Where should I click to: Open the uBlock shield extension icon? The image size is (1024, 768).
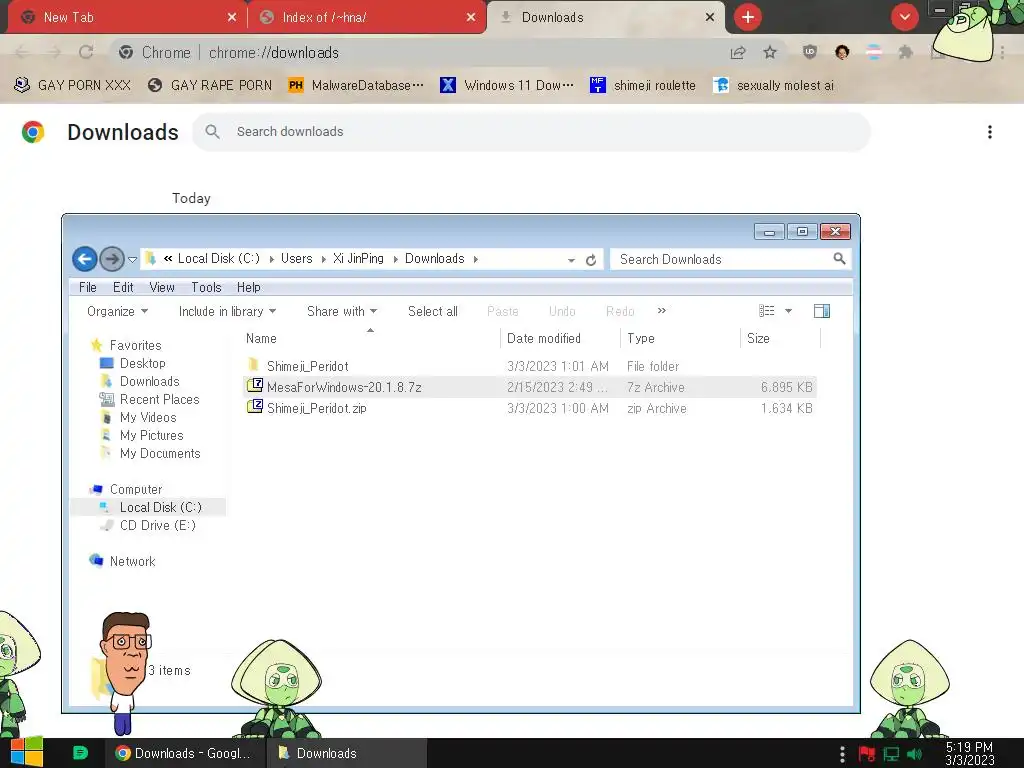click(810, 52)
